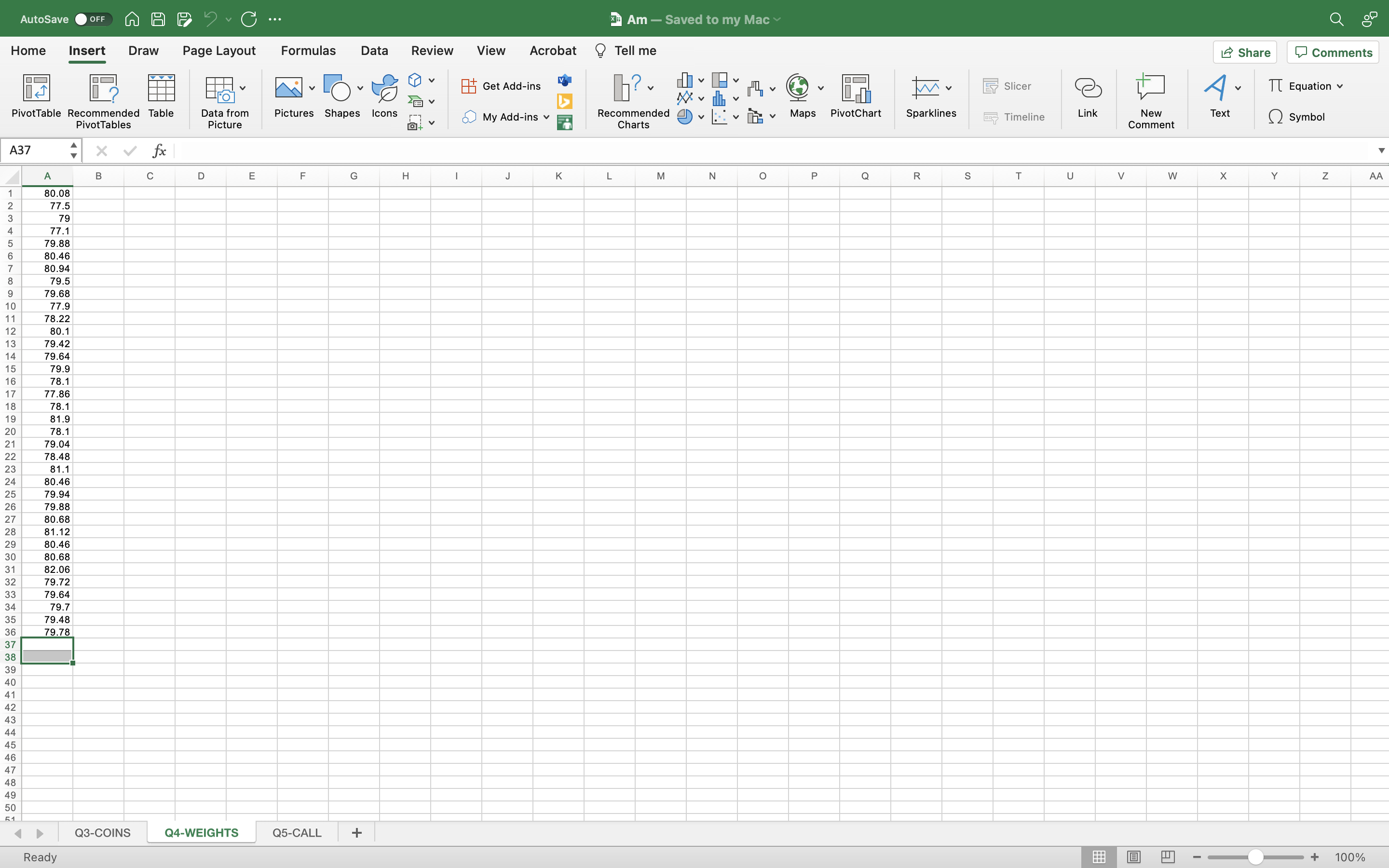Switch to Page Layout view in status bar
This screenshot has width=1389, height=868.
pyautogui.click(x=1133, y=856)
